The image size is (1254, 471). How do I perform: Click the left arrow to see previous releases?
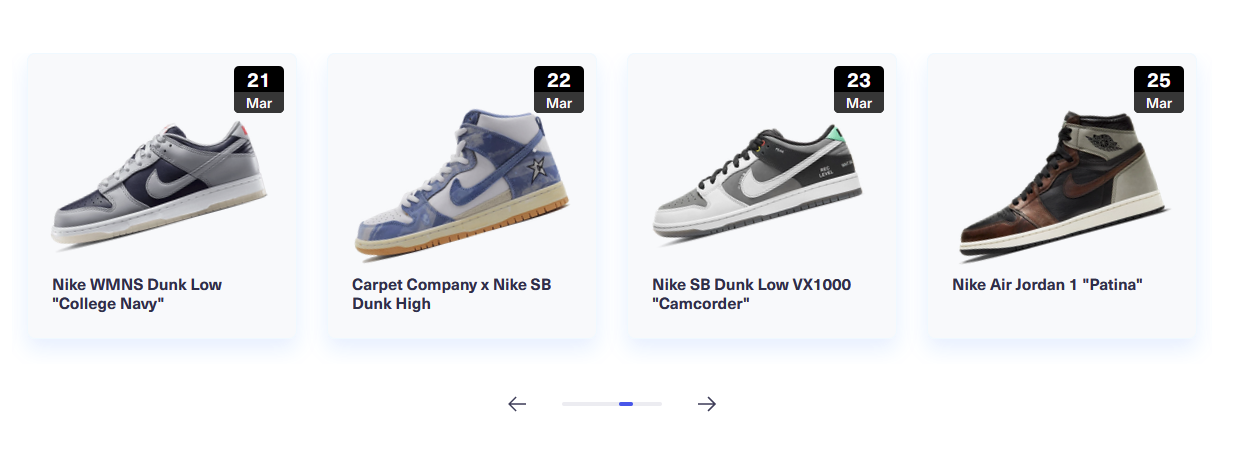click(517, 404)
